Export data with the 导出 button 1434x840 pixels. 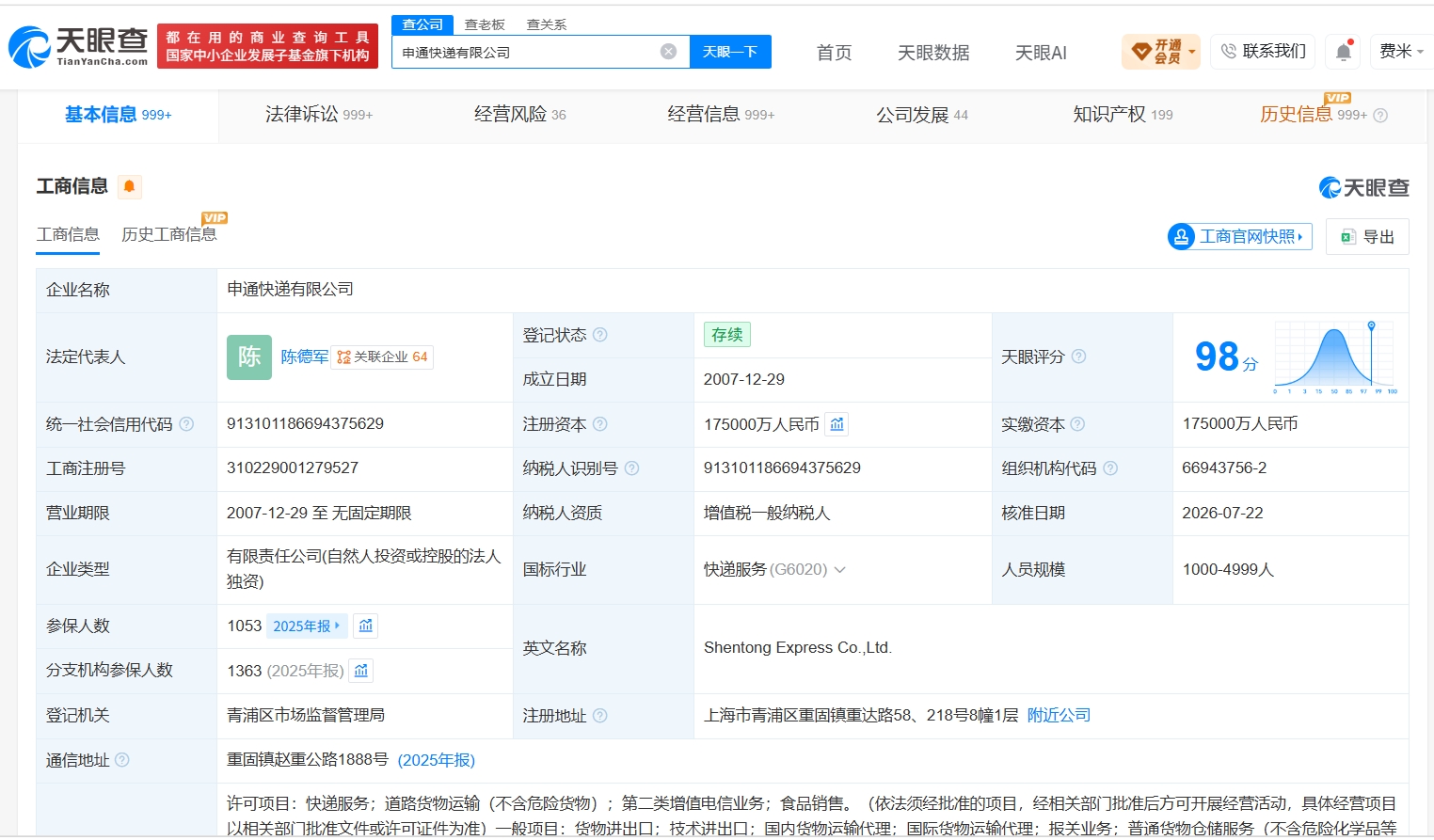(1367, 237)
